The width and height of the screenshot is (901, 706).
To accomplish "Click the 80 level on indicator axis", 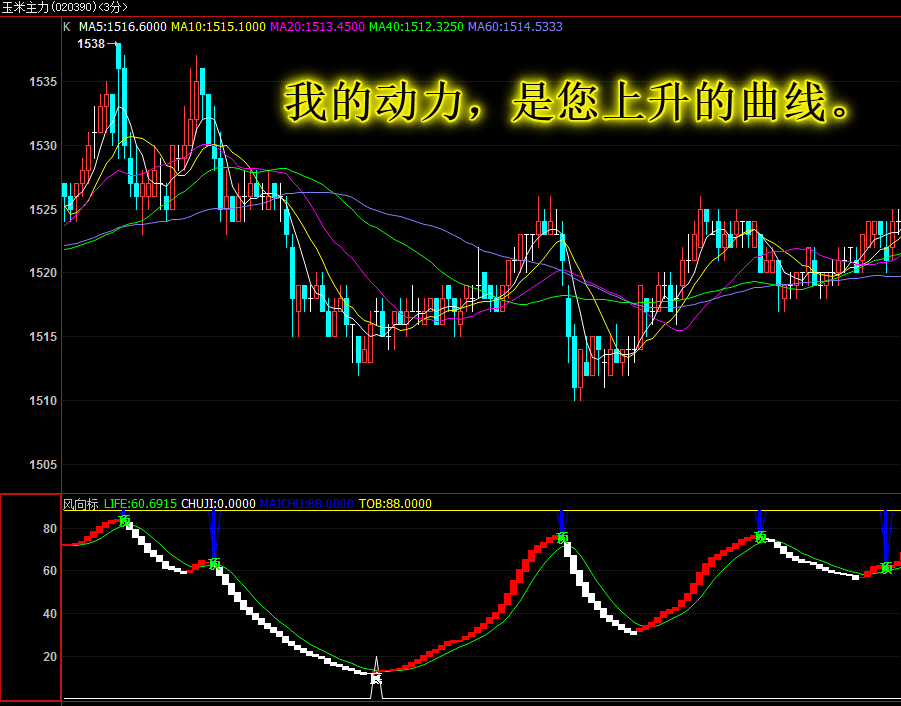I will [x=49, y=528].
